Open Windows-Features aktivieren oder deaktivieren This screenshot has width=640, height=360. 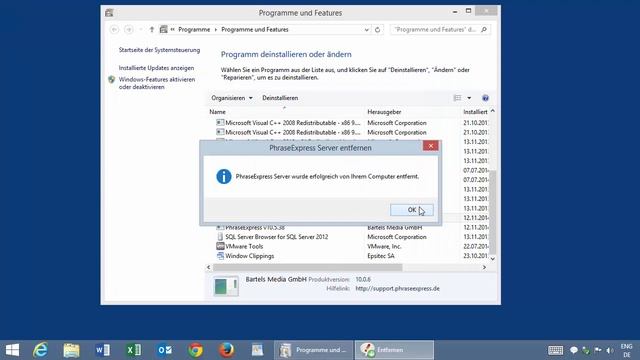point(157,83)
